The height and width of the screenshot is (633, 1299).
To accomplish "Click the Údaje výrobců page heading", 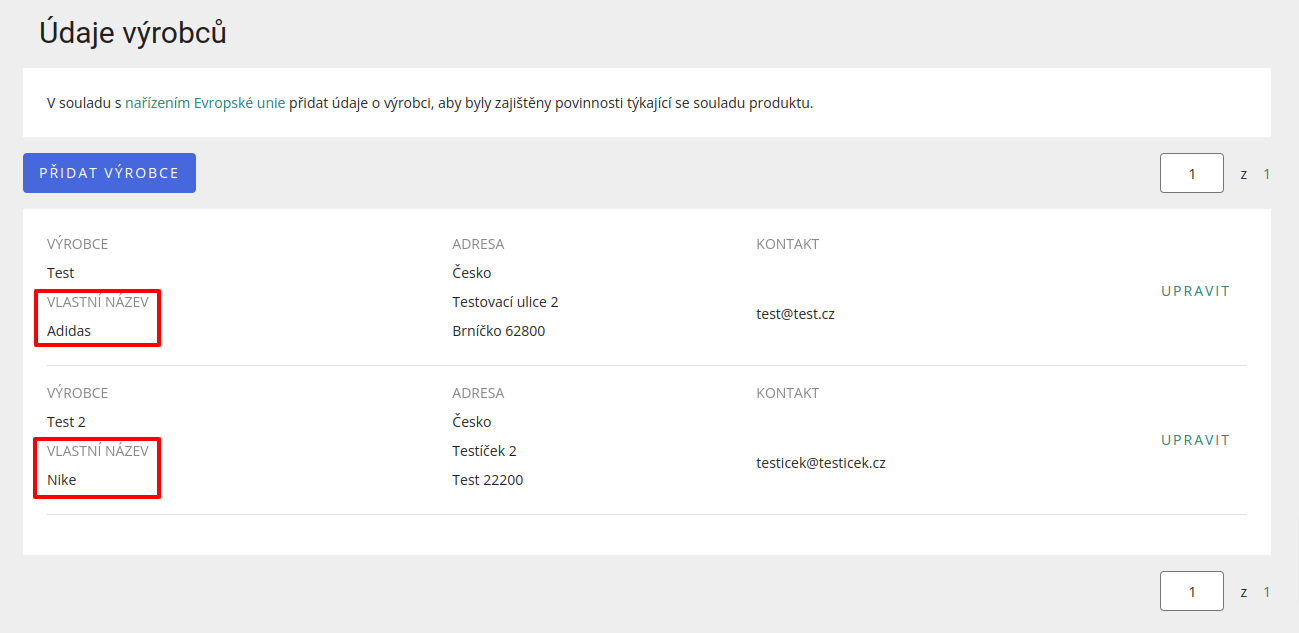I will tap(133, 33).
